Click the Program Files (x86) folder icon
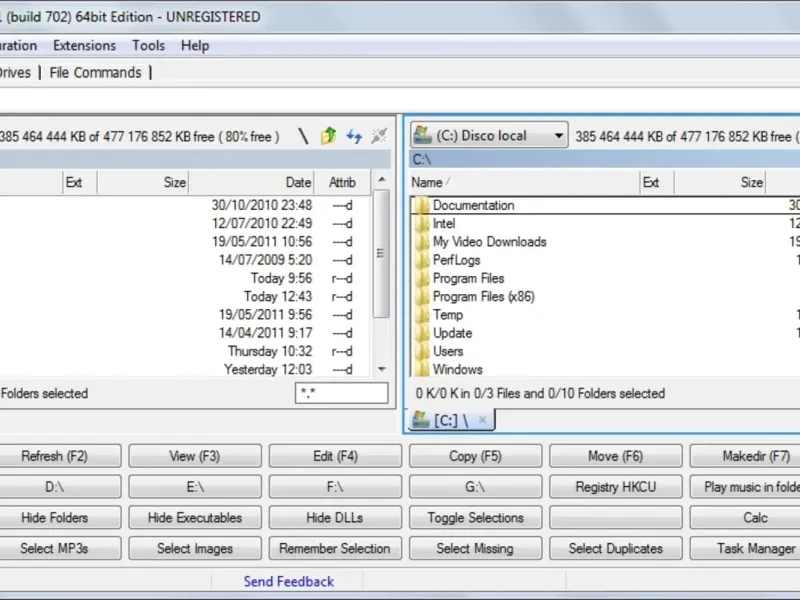800x600 pixels. coord(421,296)
